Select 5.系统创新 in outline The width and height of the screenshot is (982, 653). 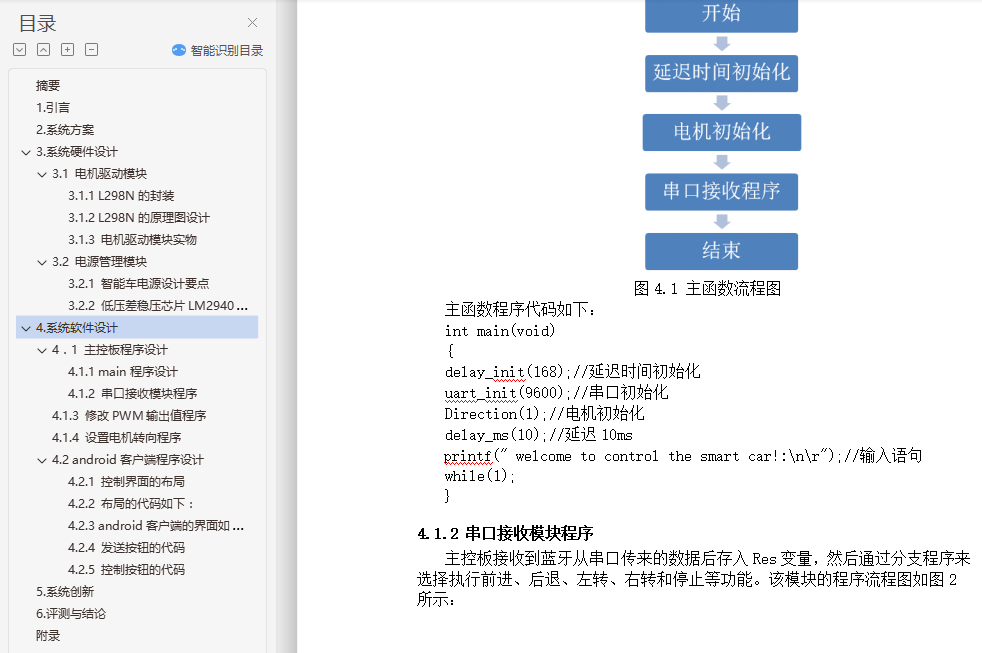(x=65, y=591)
